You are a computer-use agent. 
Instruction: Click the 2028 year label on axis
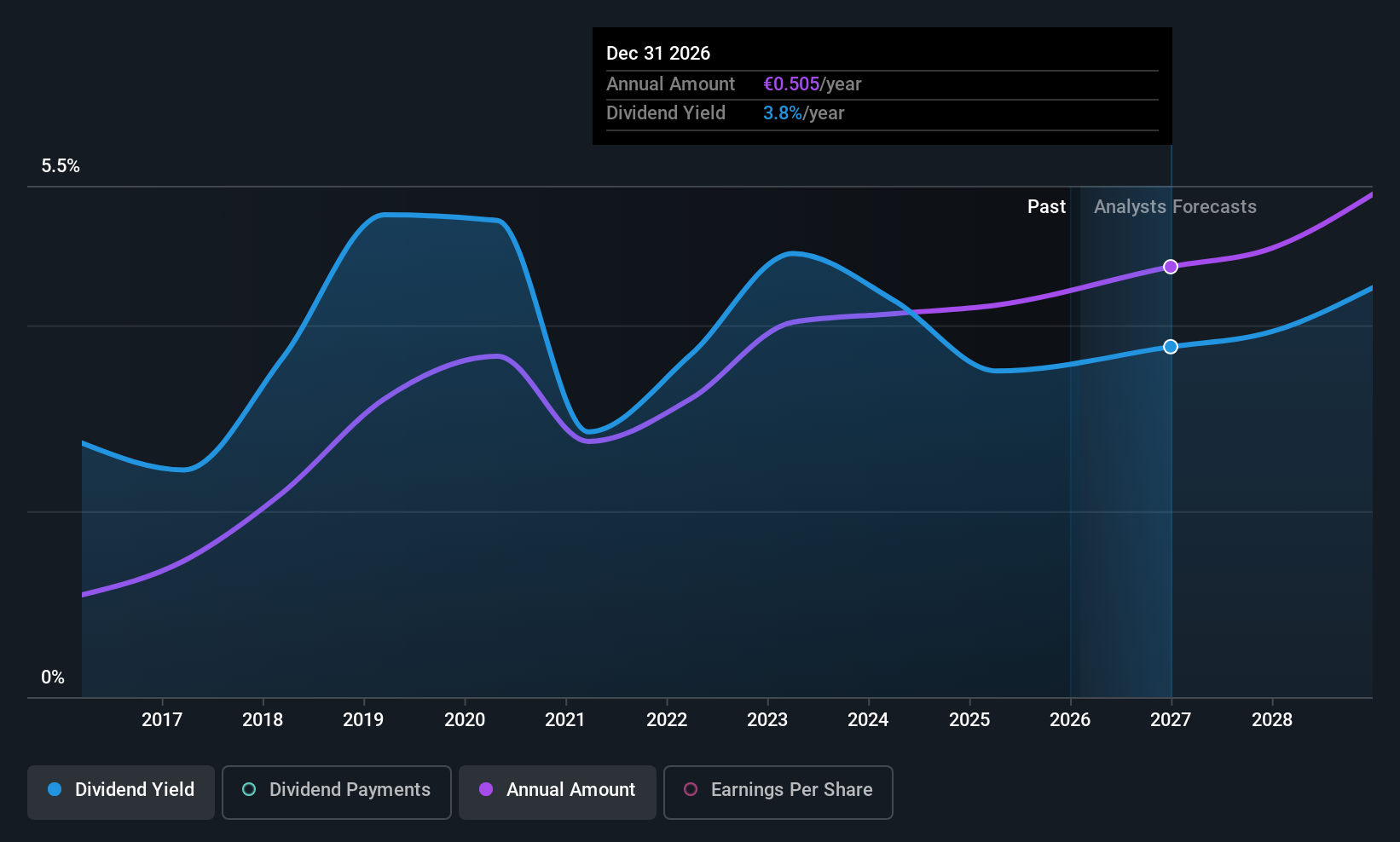tap(1272, 719)
